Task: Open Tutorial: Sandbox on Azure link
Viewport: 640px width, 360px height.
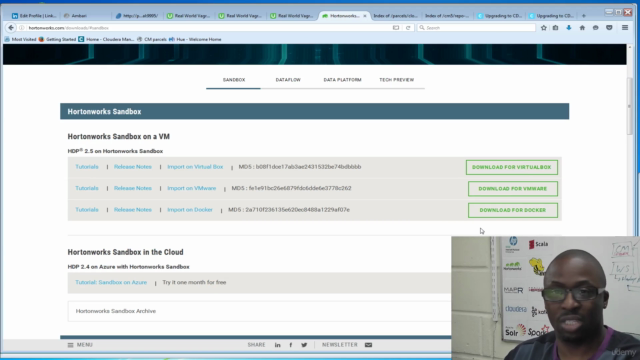Action: 111,282
